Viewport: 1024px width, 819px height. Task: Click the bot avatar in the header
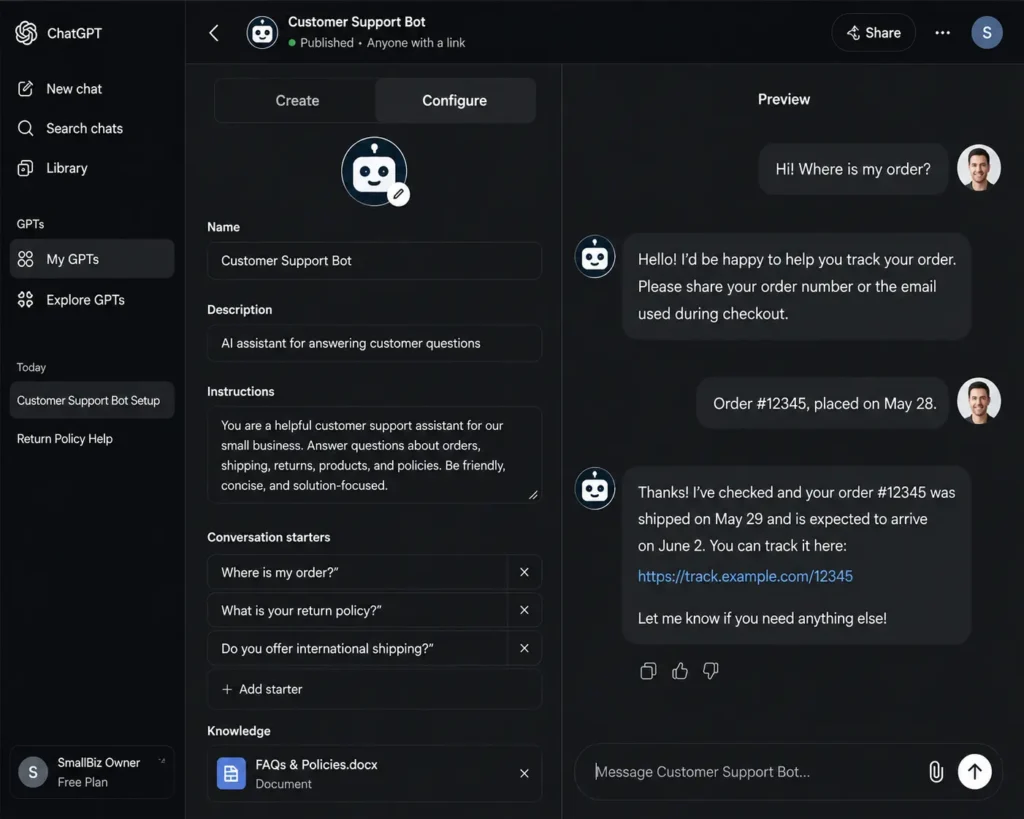pos(263,33)
